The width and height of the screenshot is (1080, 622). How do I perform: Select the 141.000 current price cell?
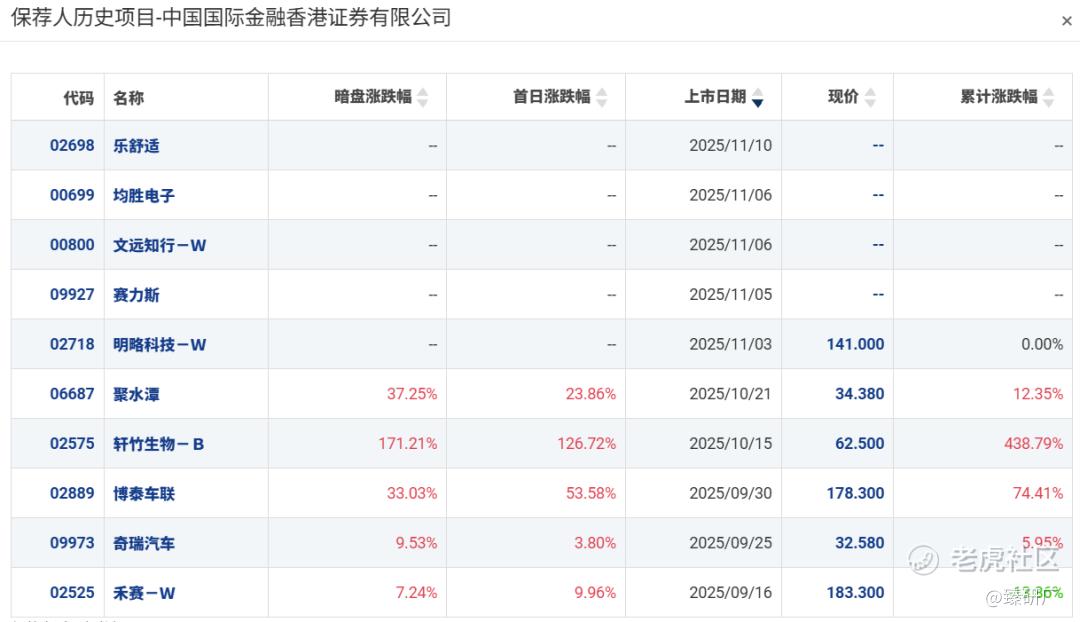pos(855,344)
